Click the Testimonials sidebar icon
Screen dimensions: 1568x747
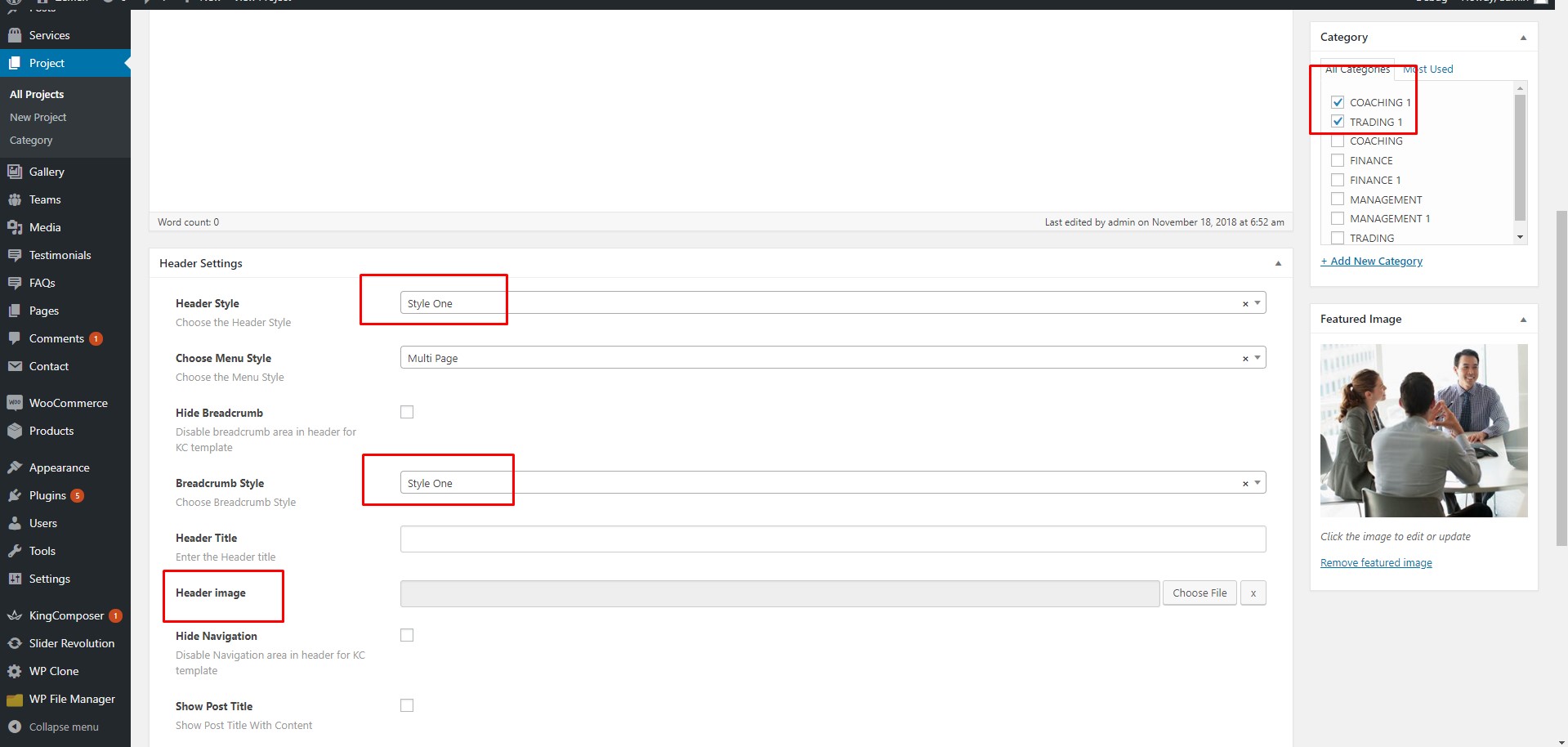coord(15,255)
